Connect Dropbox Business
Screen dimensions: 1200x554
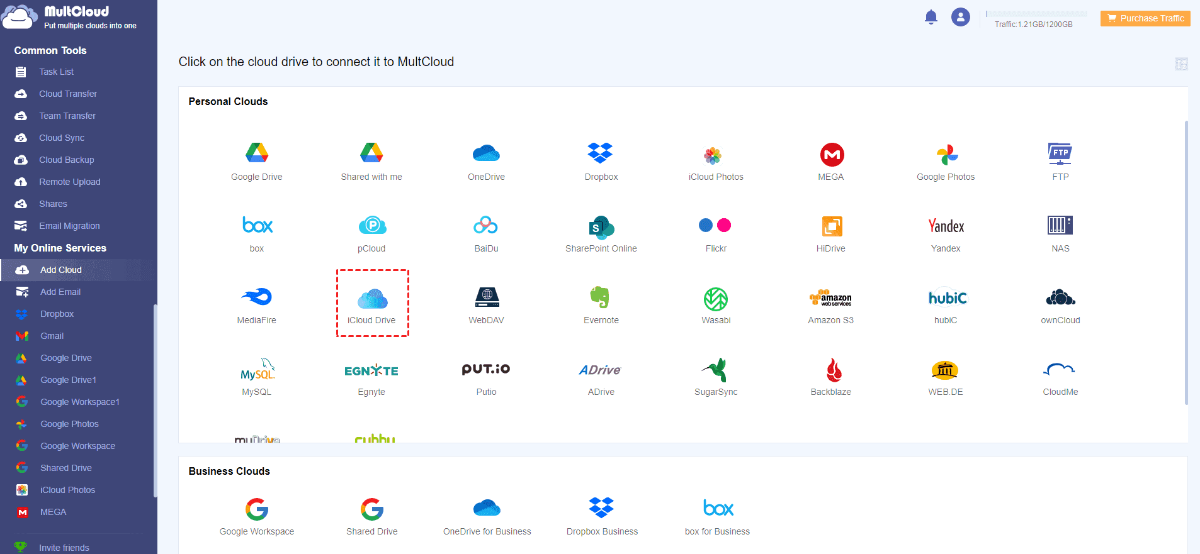[601, 516]
